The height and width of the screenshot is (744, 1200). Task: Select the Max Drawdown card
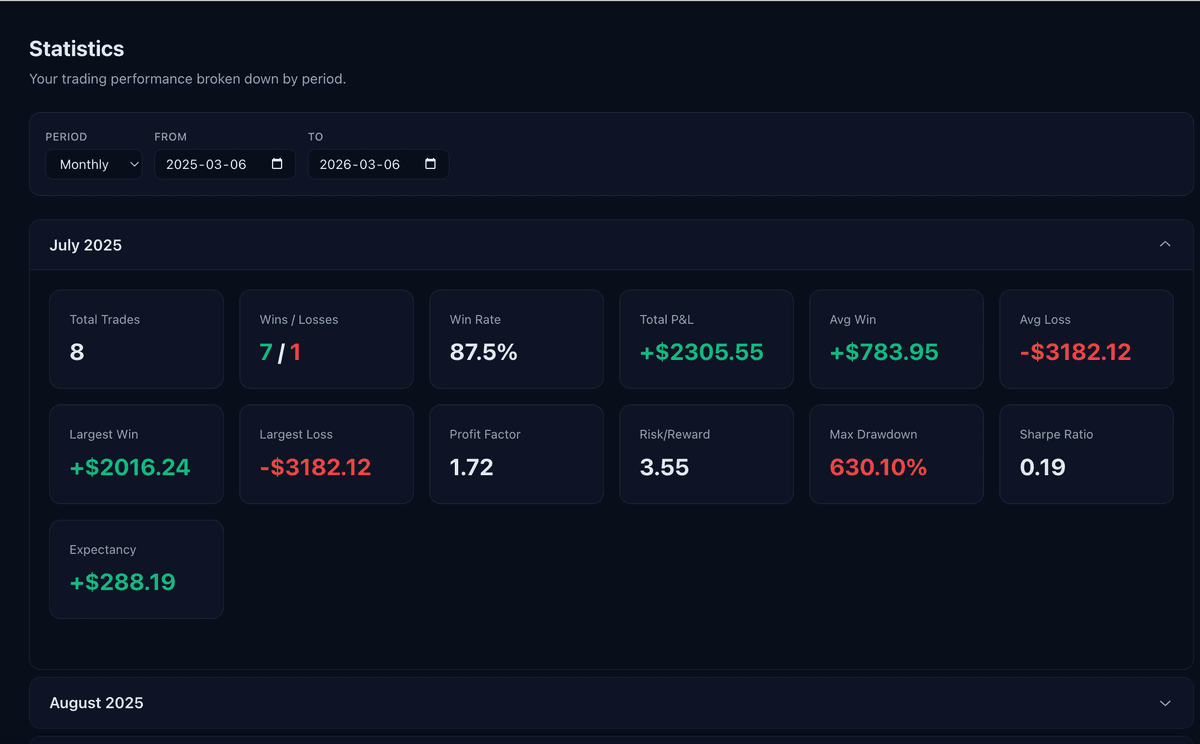tap(896, 454)
